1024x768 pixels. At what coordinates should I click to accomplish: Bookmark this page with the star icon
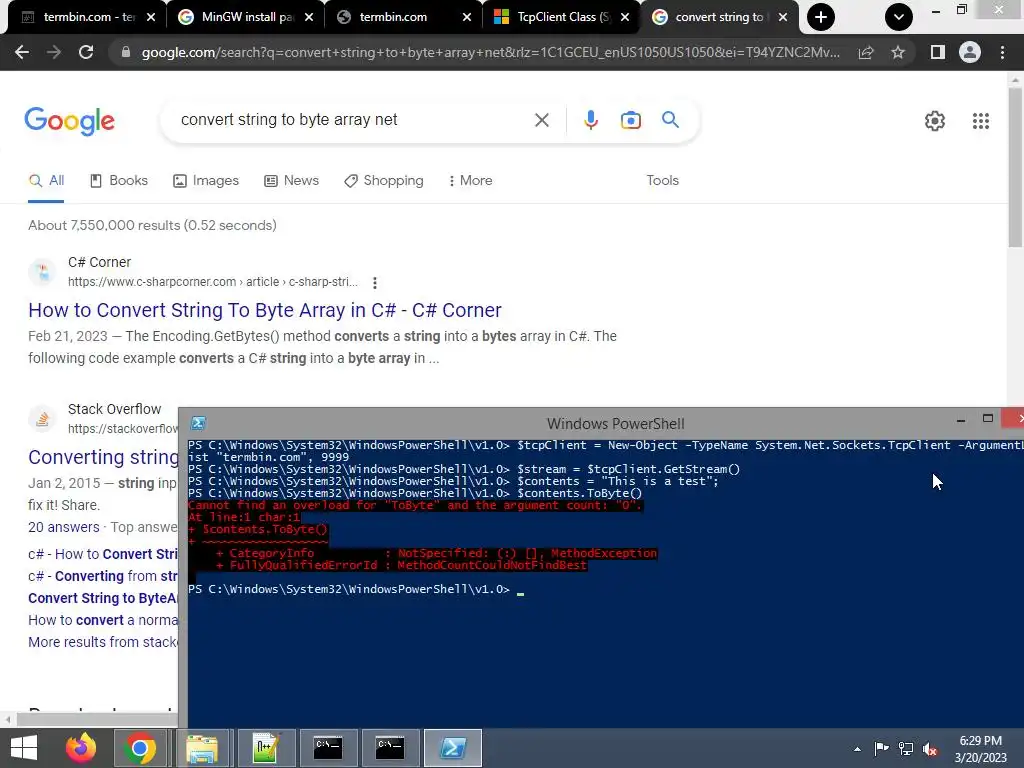(x=898, y=52)
